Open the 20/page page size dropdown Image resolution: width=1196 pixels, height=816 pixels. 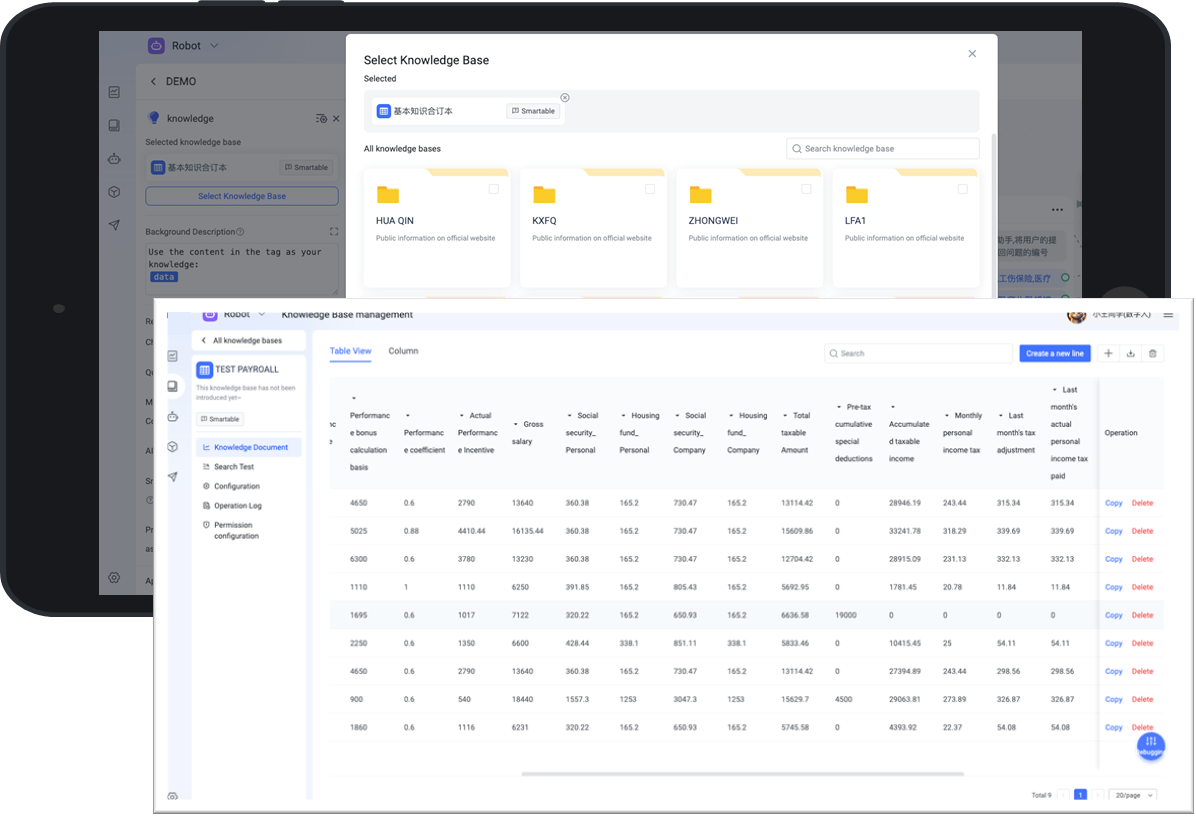click(x=1132, y=794)
